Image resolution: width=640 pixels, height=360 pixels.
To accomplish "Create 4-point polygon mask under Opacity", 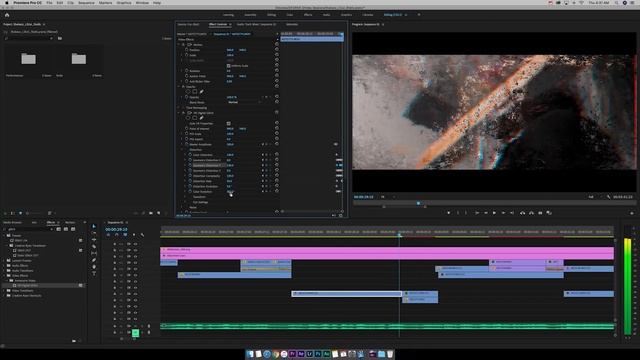I will 195,92.
